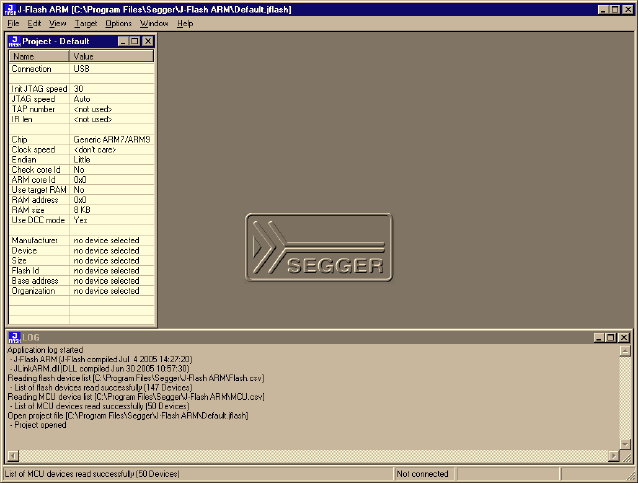
Task: Click the Open project file log line
Action: pos(128,415)
